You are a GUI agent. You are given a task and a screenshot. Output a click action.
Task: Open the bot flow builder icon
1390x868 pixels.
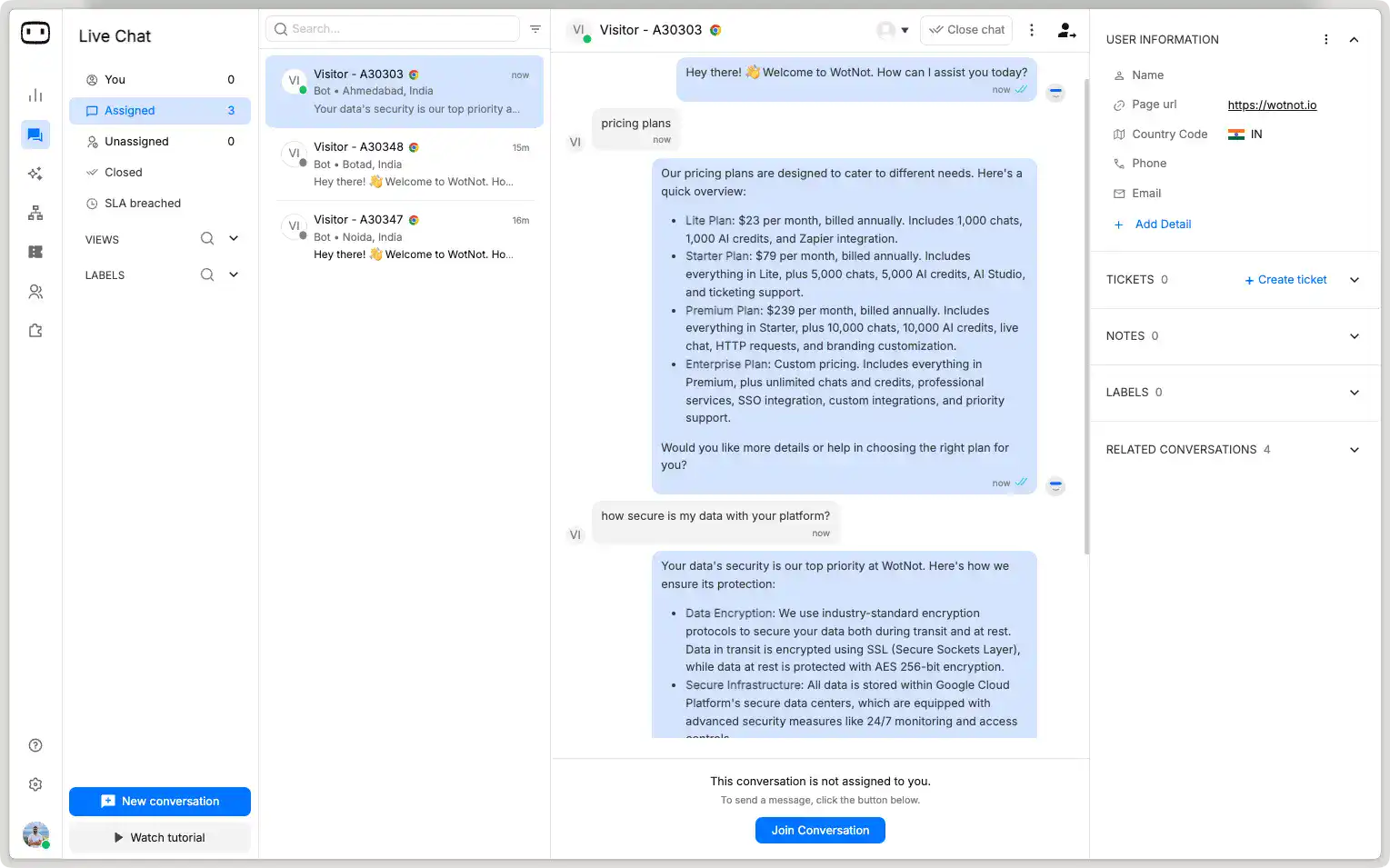(35, 212)
